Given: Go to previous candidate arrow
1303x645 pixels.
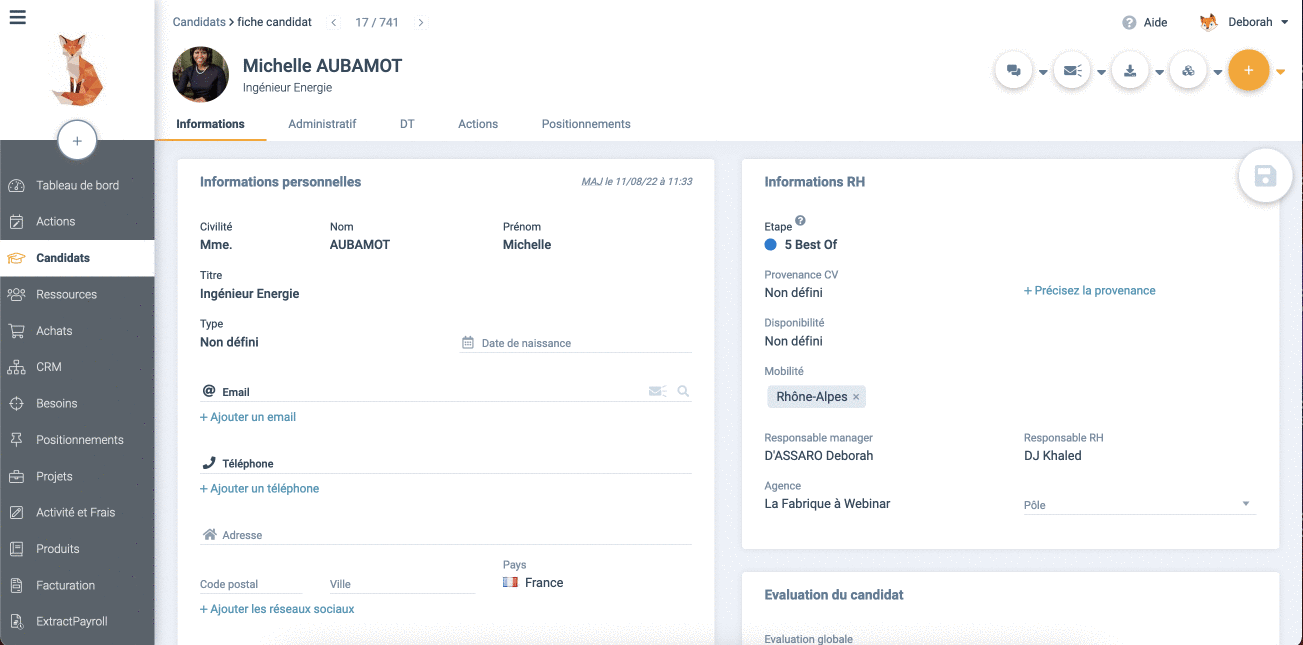Looking at the screenshot, I should pyautogui.click(x=334, y=22).
